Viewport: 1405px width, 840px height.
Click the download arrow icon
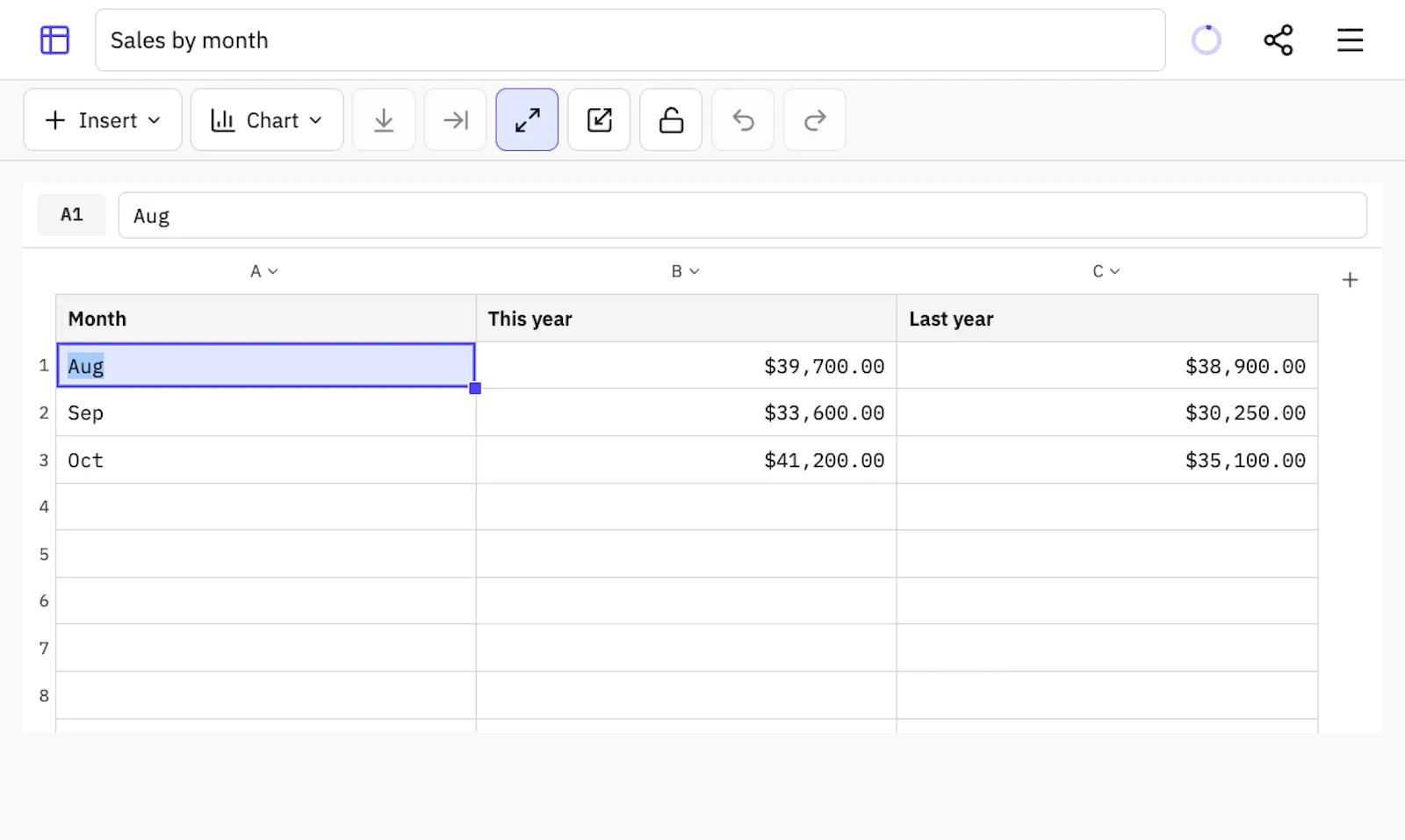coord(384,120)
